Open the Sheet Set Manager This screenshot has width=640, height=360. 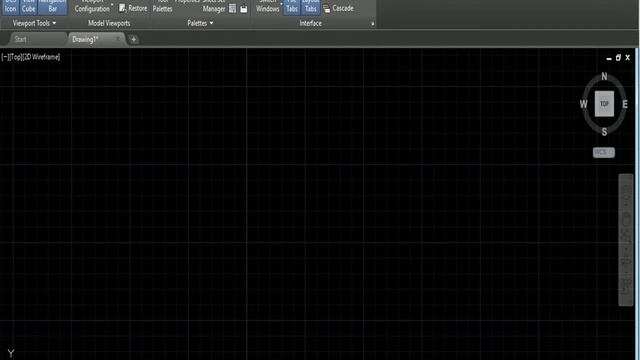pyautogui.click(x=214, y=7)
